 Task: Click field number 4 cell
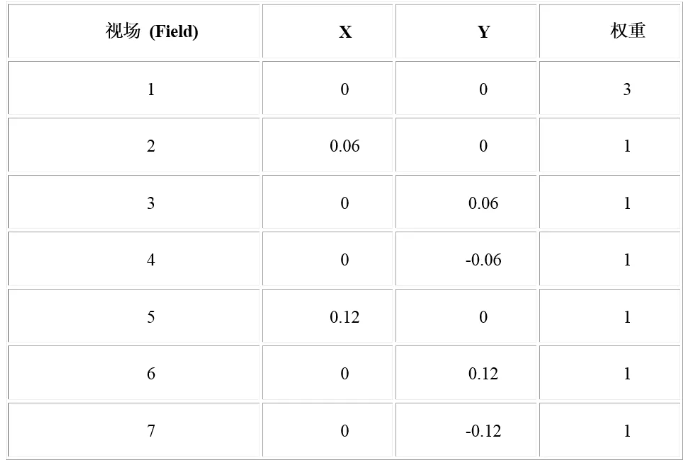click(134, 259)
